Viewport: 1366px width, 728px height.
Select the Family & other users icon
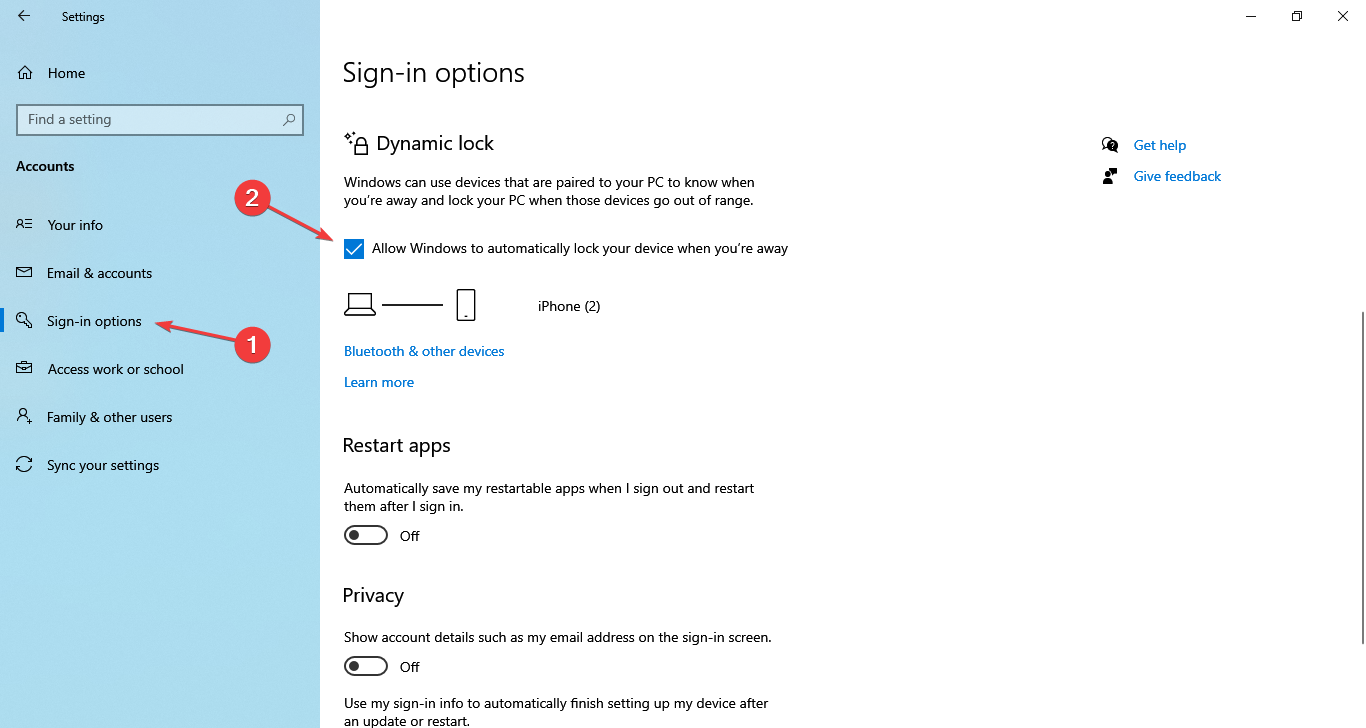click(x=23, y=416)
